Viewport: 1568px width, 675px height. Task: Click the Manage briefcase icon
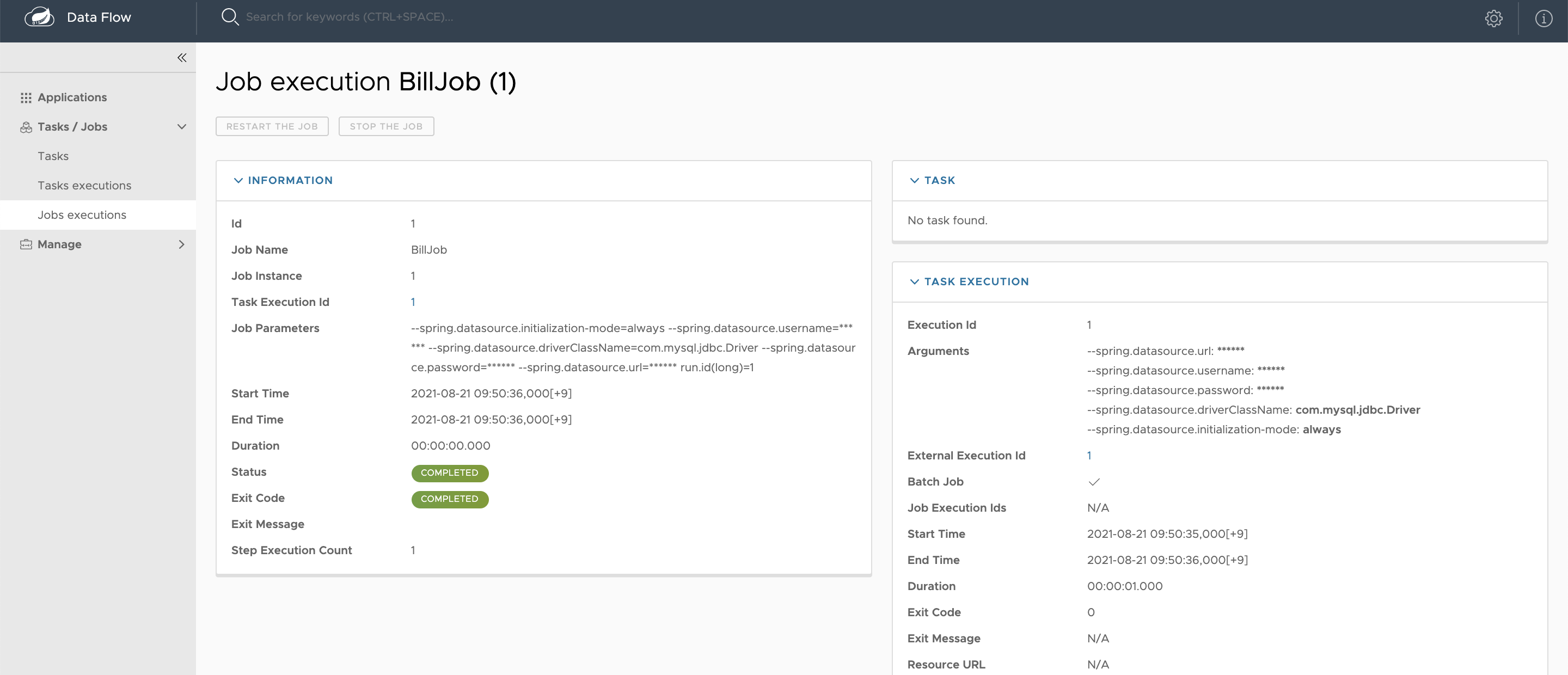pos(26,244)
